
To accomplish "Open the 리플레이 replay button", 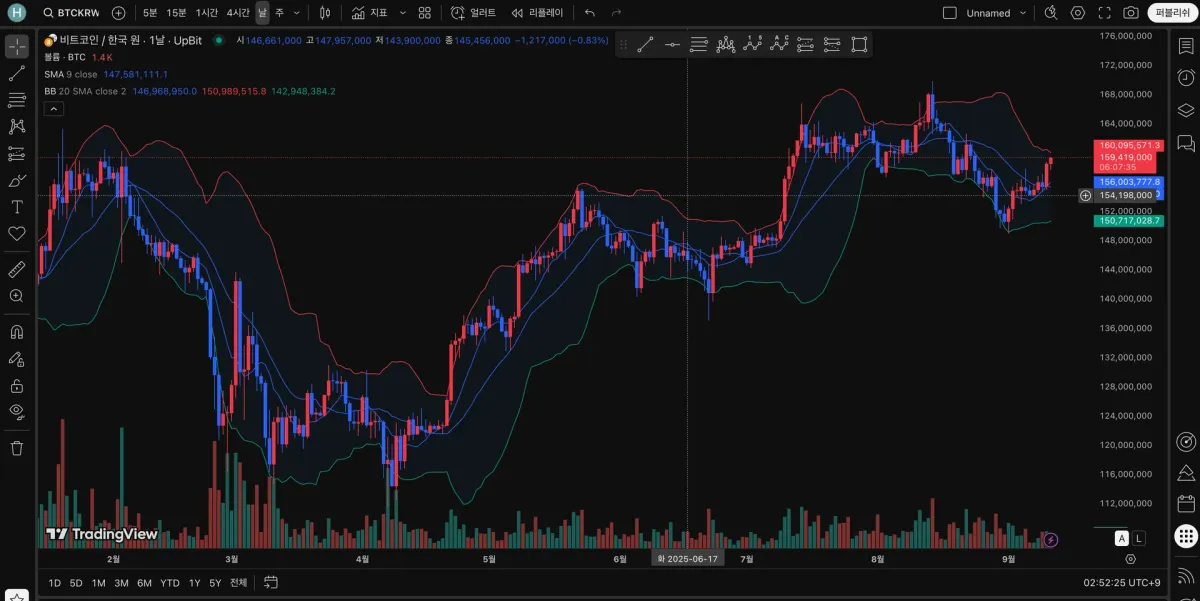I will [x=537, y=13].
